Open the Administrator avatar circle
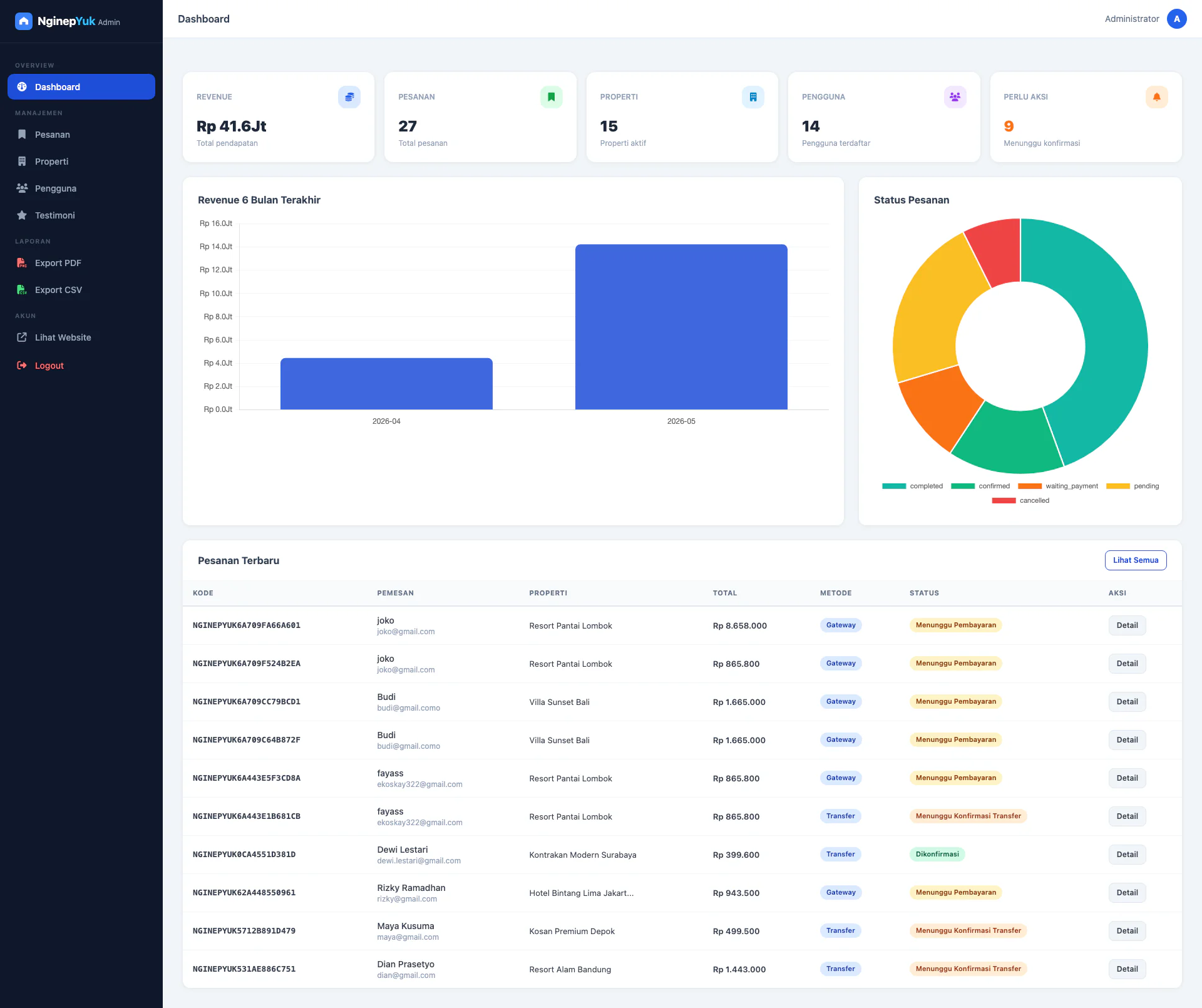 click(x=1177, y=19)
